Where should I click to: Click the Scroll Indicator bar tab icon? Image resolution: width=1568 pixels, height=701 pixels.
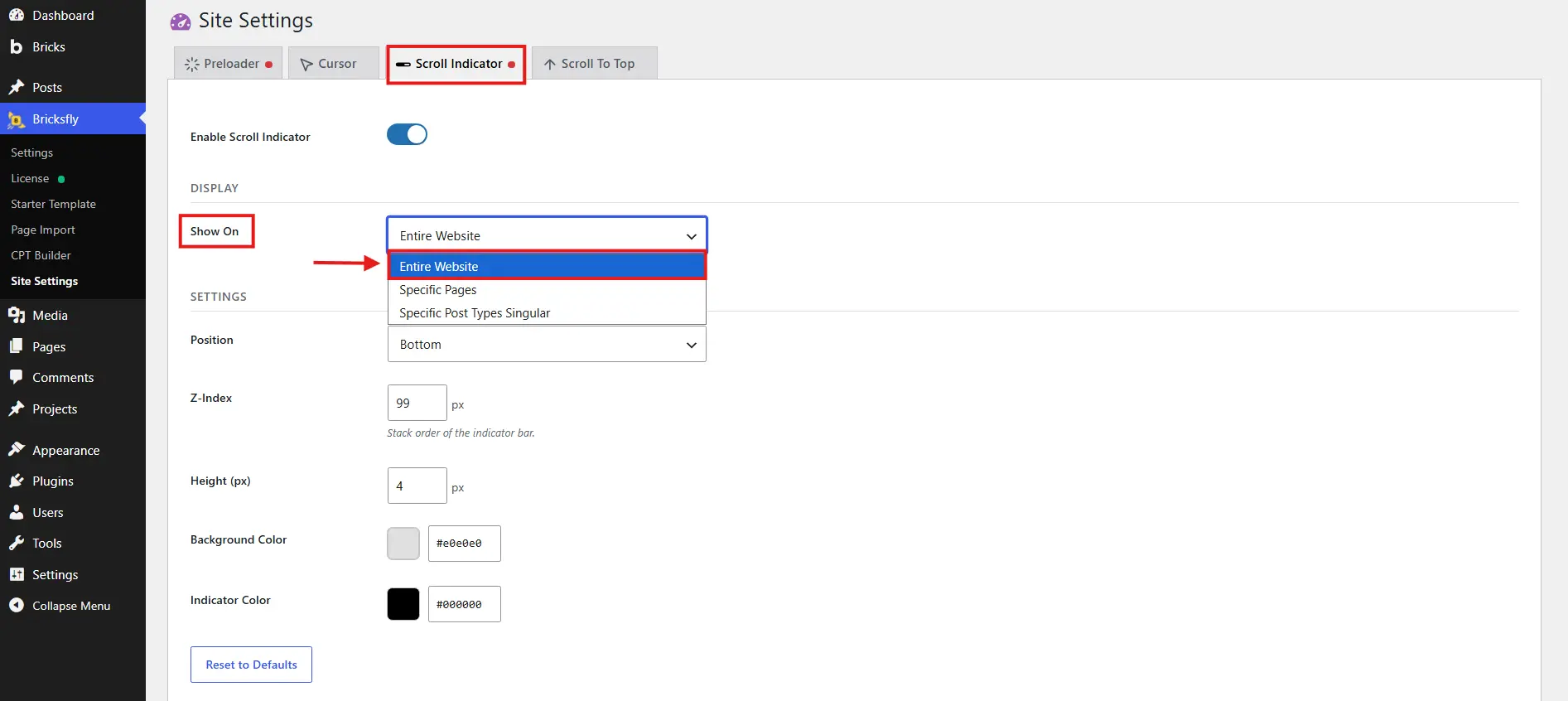pos(403,64)
